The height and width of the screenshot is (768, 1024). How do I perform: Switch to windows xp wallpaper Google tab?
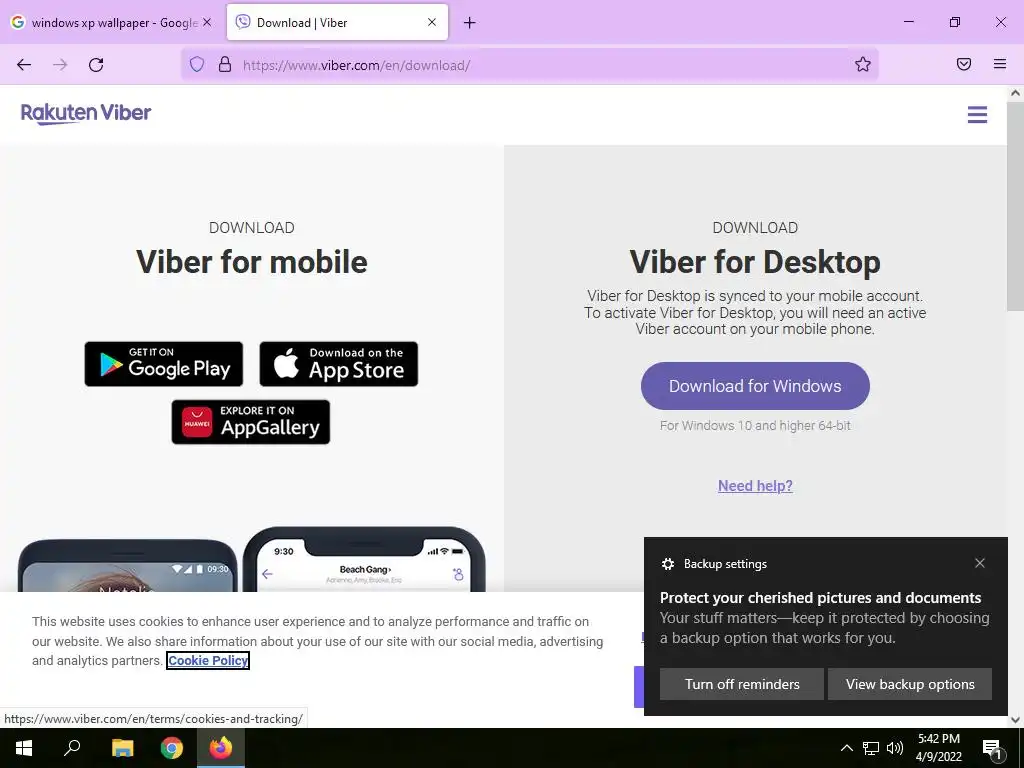(112, 22)
